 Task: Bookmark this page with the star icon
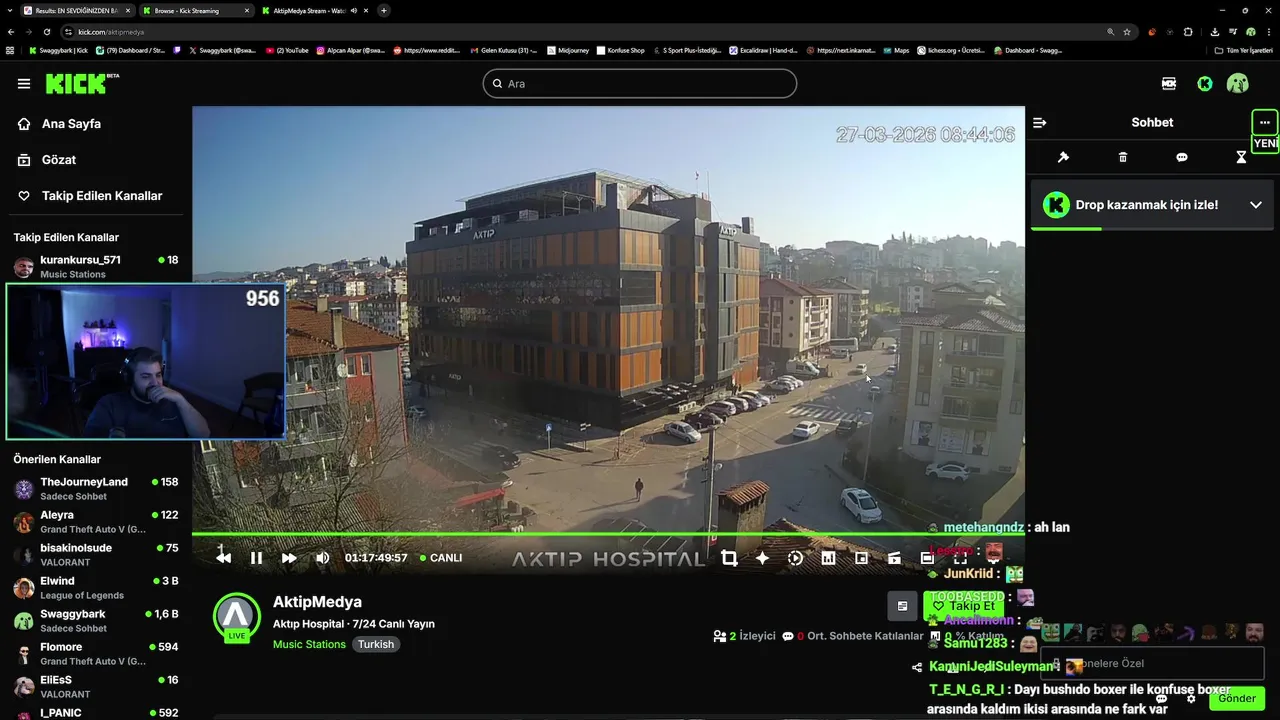[1127, 32]
